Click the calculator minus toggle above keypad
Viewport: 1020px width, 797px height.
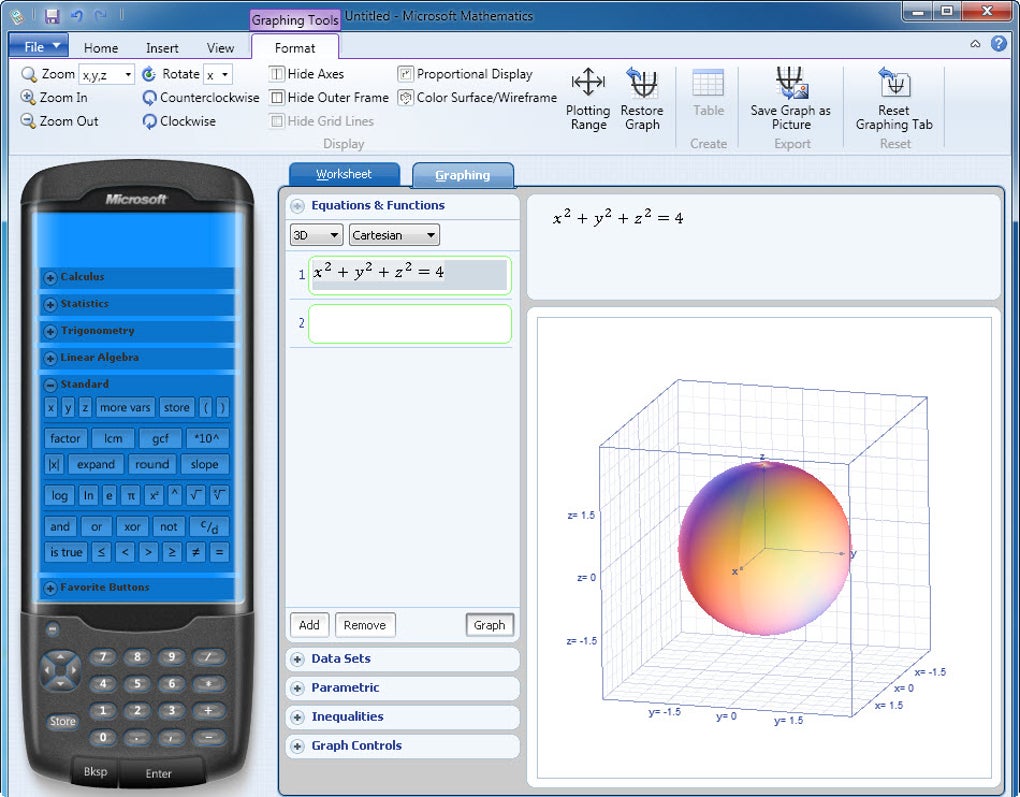click(53, 629)
